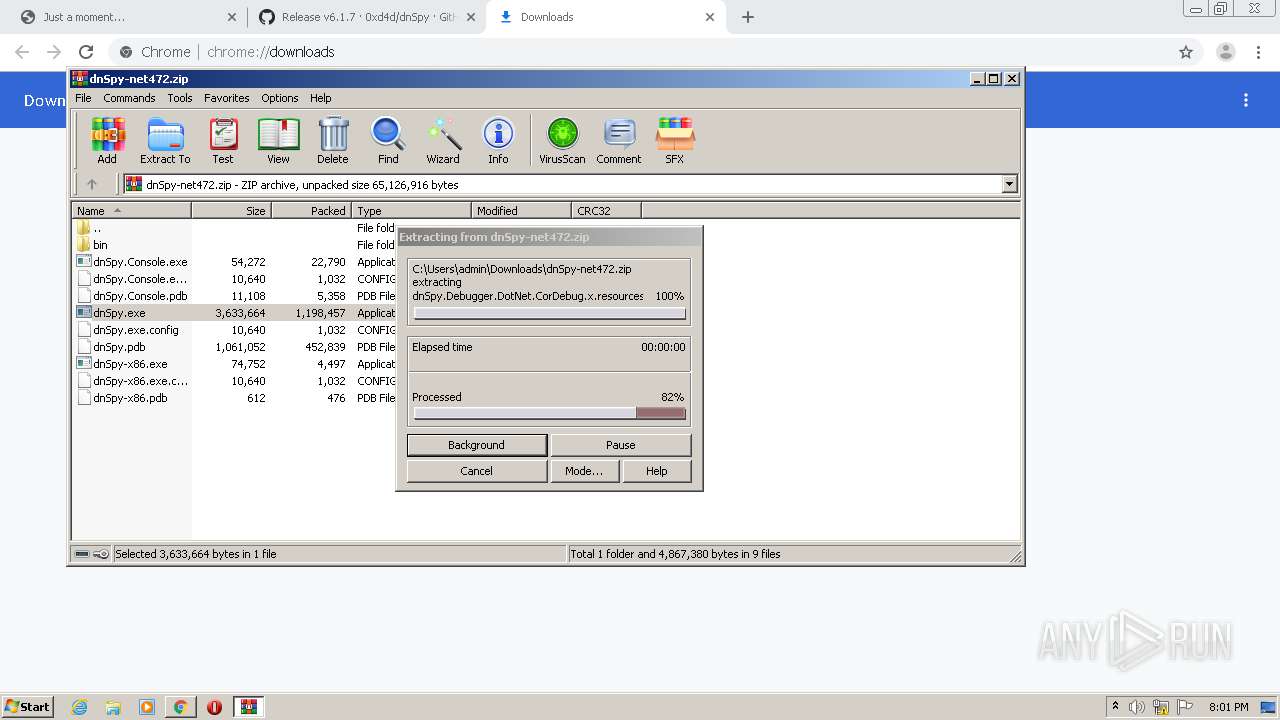Image resolution: width=1280 pixels, height=720 pixels.
Task: Click the Background button in extraction dialog
Action: tap(477, 445)
